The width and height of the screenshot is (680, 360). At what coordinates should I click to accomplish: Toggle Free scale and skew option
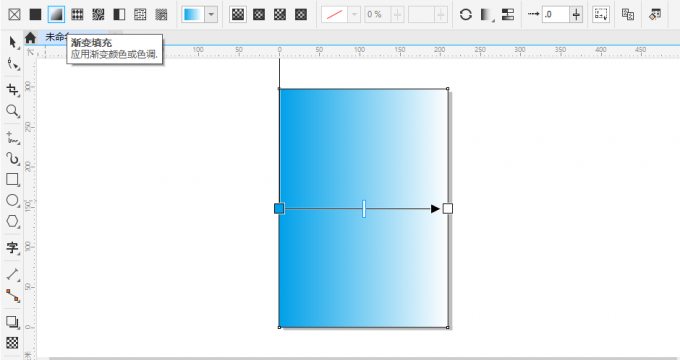(x=601, y=14)
